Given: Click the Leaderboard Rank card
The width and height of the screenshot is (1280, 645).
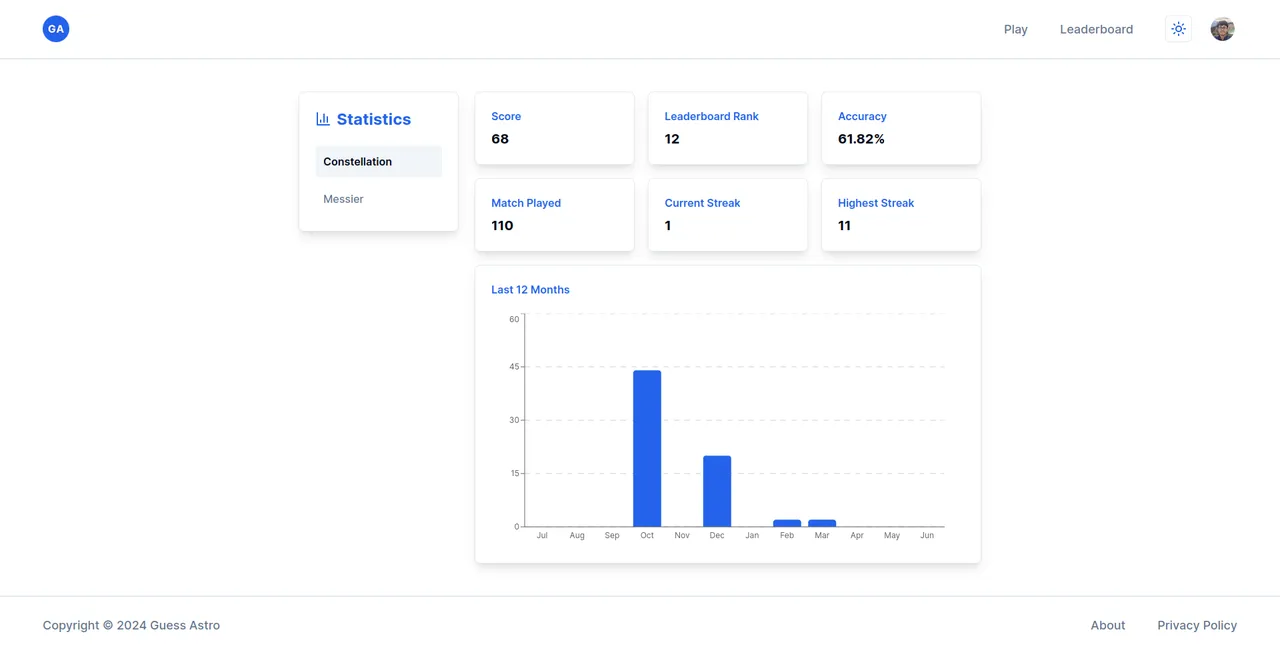Looking at the screenshot, I should (x=727, y=128).
